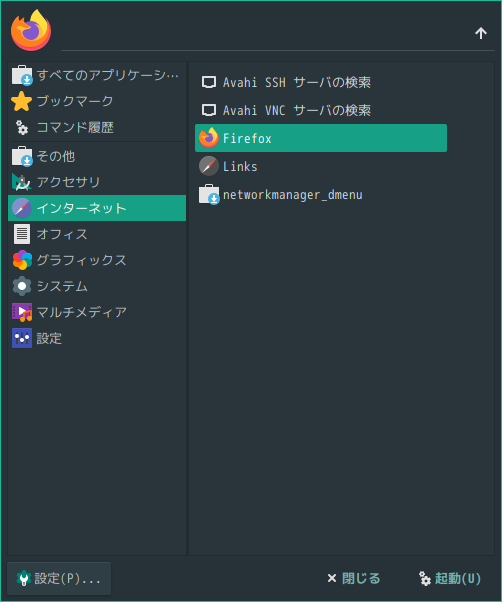Select the highlighted Firefox entry
Viewport: 502px width, 602px height.
click(321, 138)
